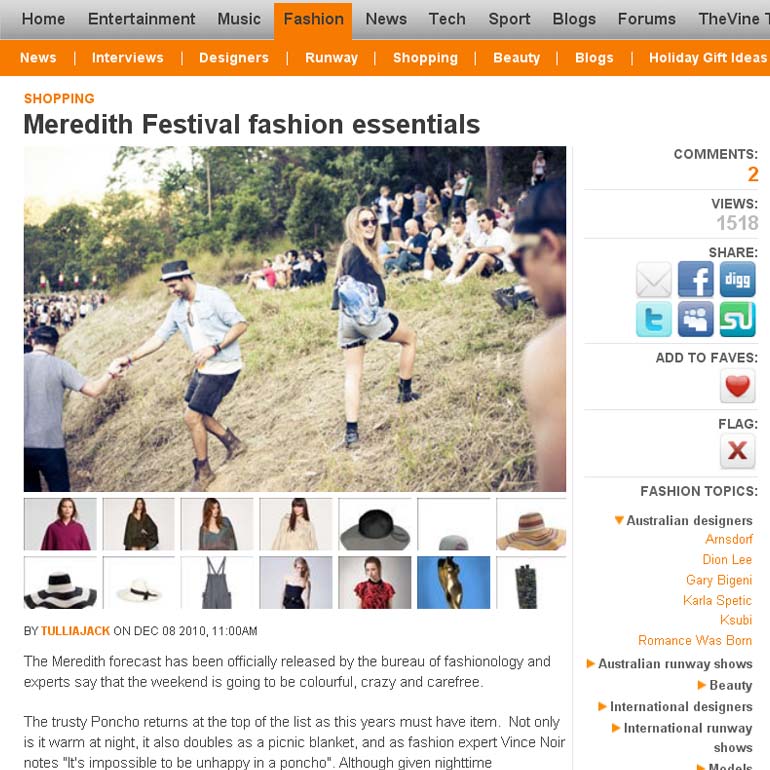
Task: Share article via email envelope icon
Action: 654,279
